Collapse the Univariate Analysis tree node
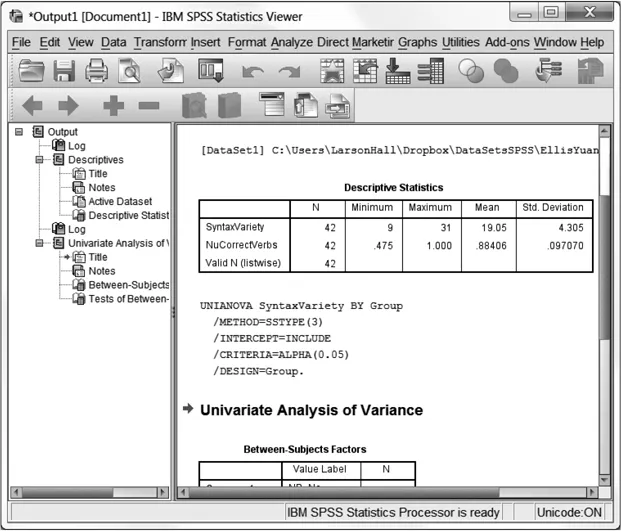This screenshot has width=621, height=531. point(39,243)
